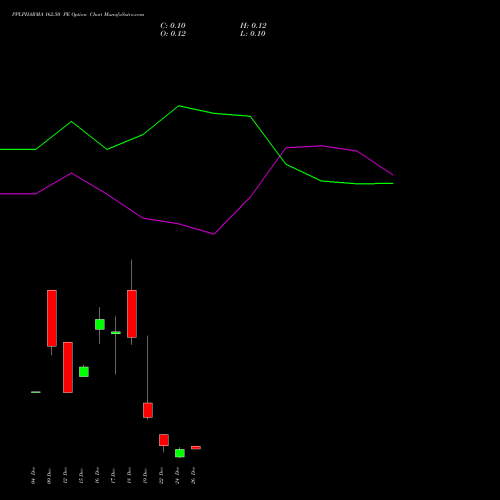Select the 09 Dec date label
The image size is (500, 500).
coord(49,476)
